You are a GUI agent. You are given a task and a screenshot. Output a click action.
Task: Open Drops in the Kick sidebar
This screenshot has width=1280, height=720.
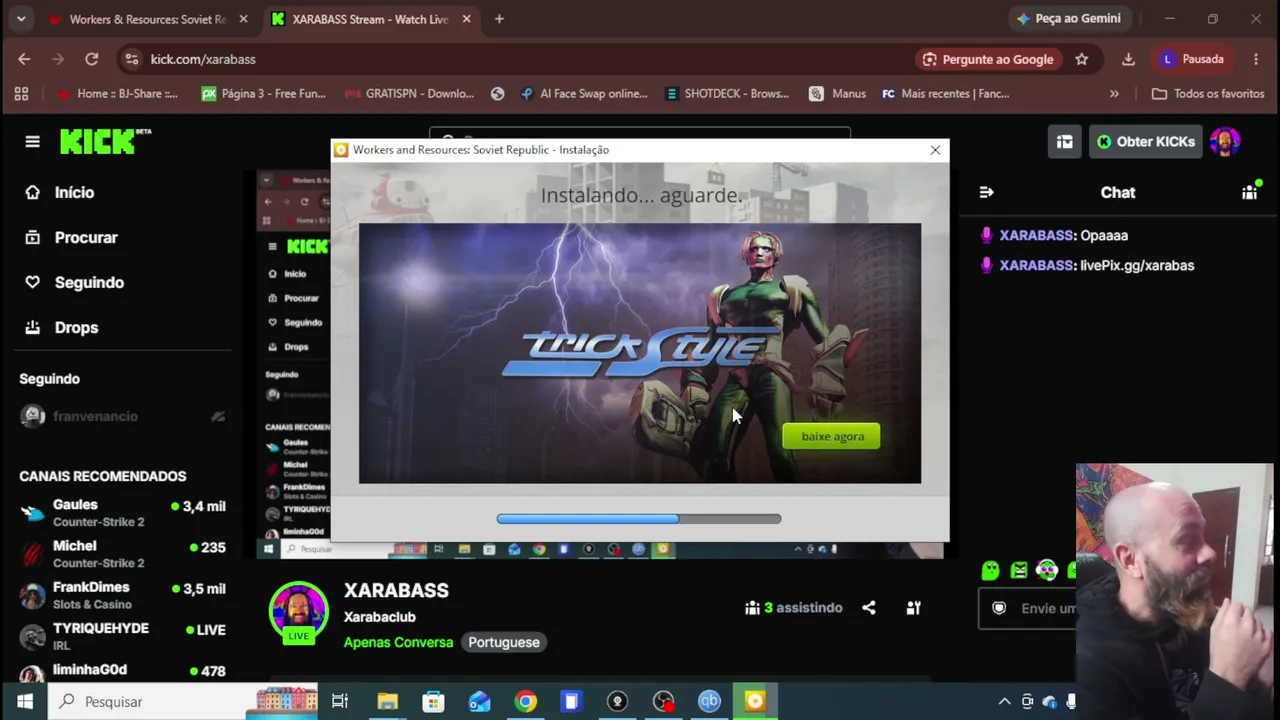click(62, 327)
